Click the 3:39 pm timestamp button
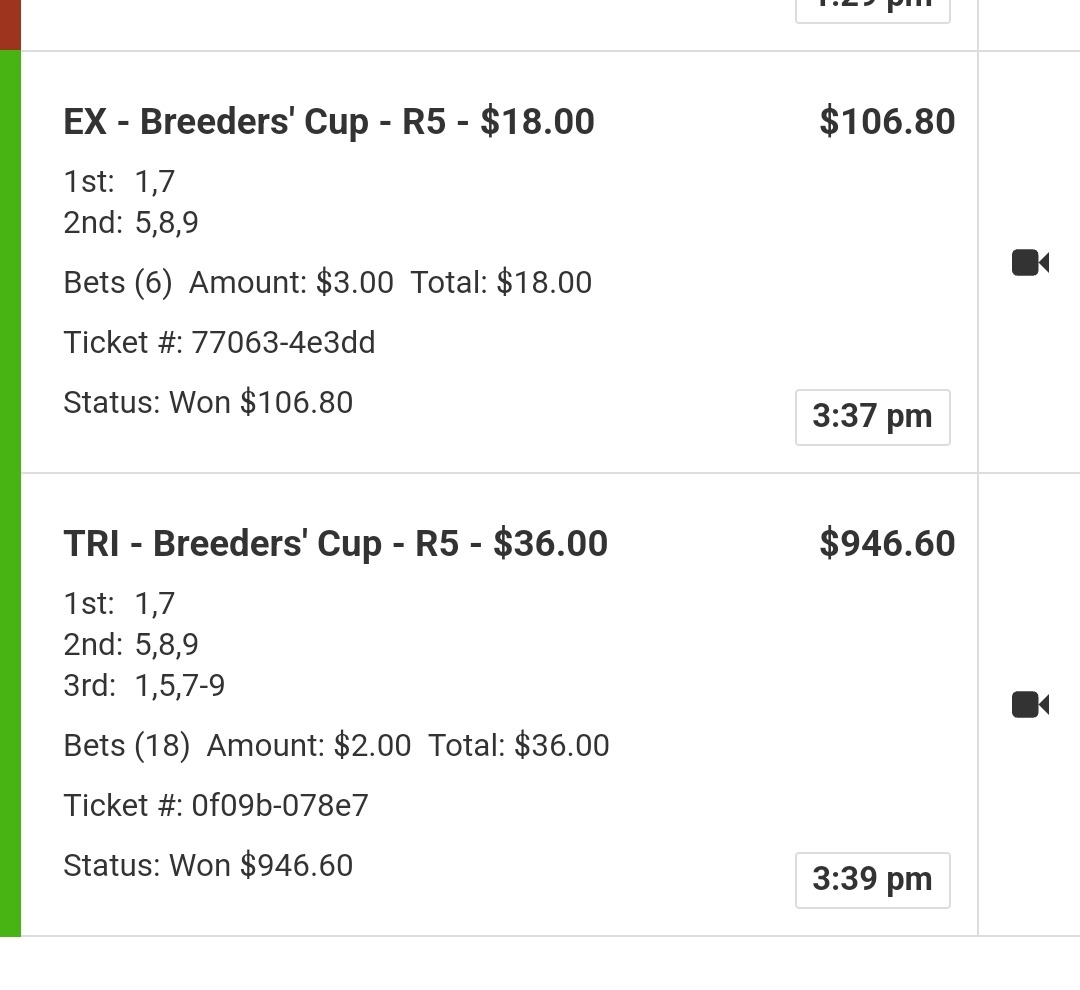This screenshot has width=1080, height=990. click(x=872, y=880)
